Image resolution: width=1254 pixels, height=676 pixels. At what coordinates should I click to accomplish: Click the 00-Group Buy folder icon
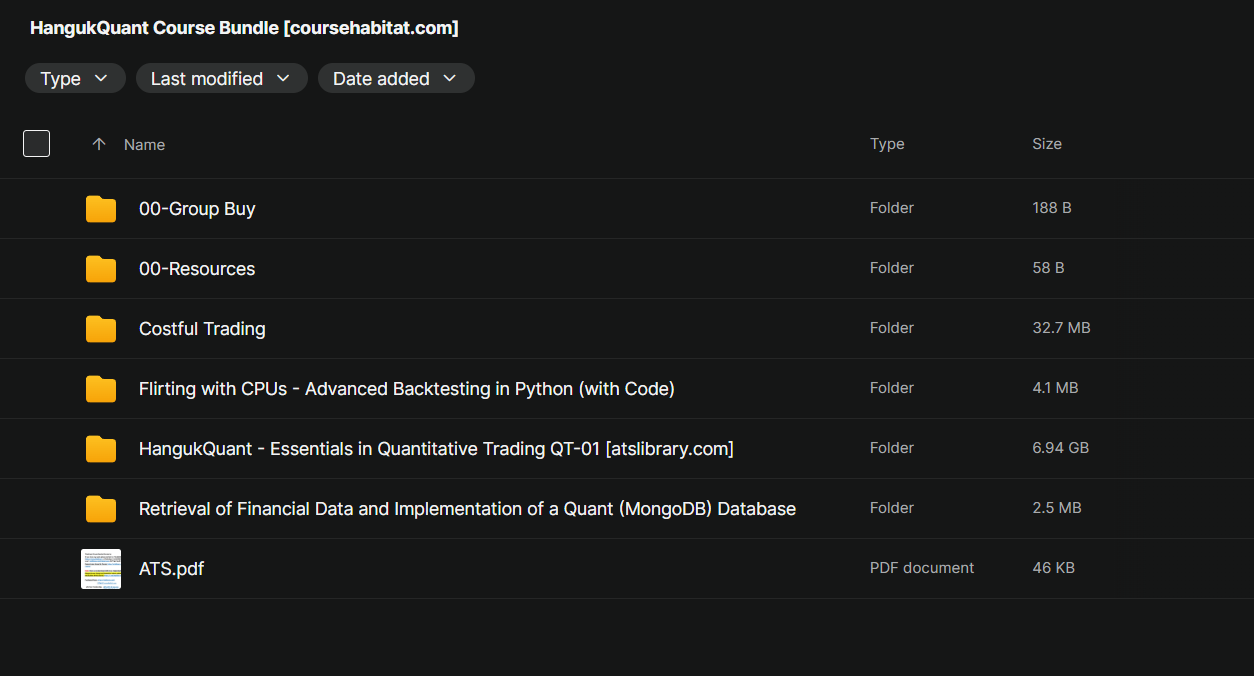click(101, 209)
